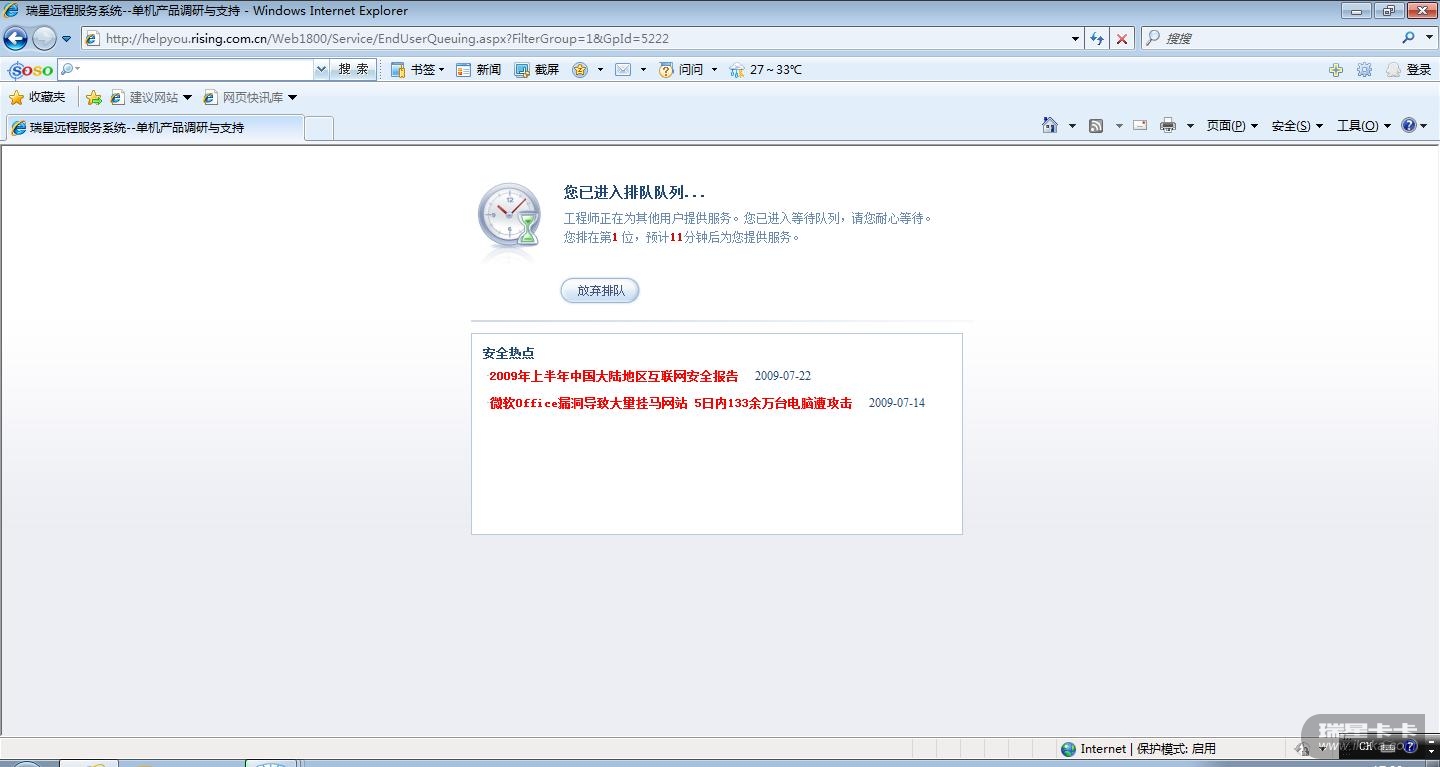Expand the dropdown beside the star badge
1440x767 pixels.
(600, 70)
